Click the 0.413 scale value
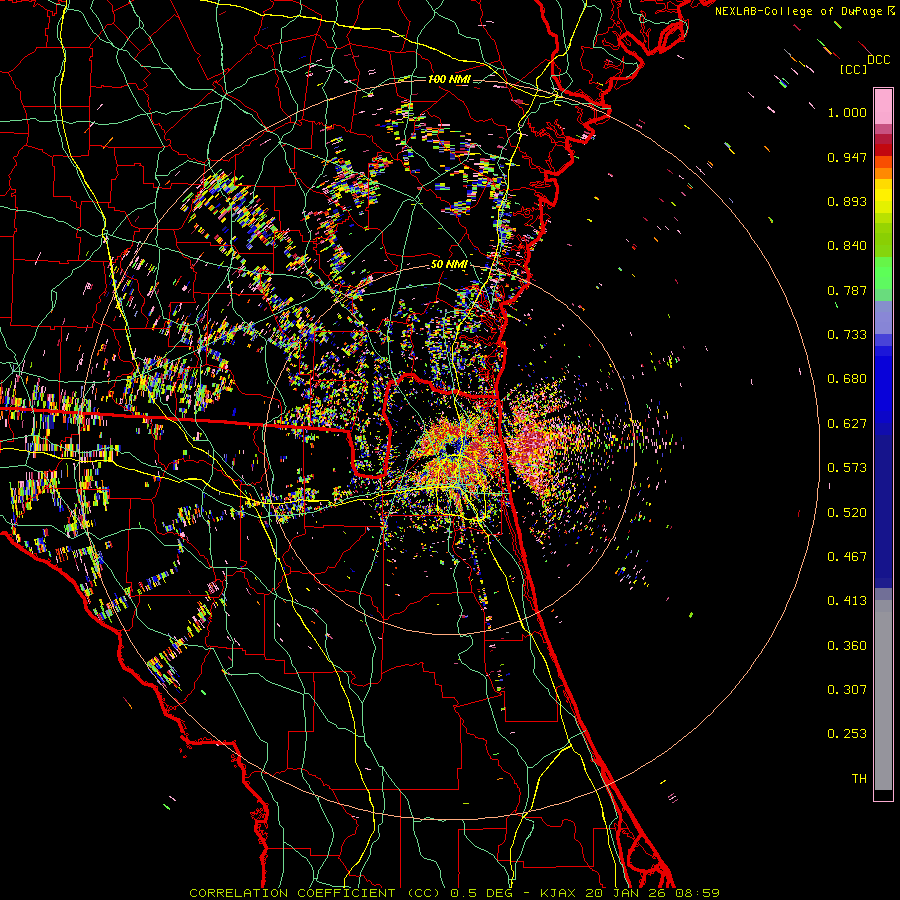900x900 pixels. pyautogui.click(x=847, y=601)
